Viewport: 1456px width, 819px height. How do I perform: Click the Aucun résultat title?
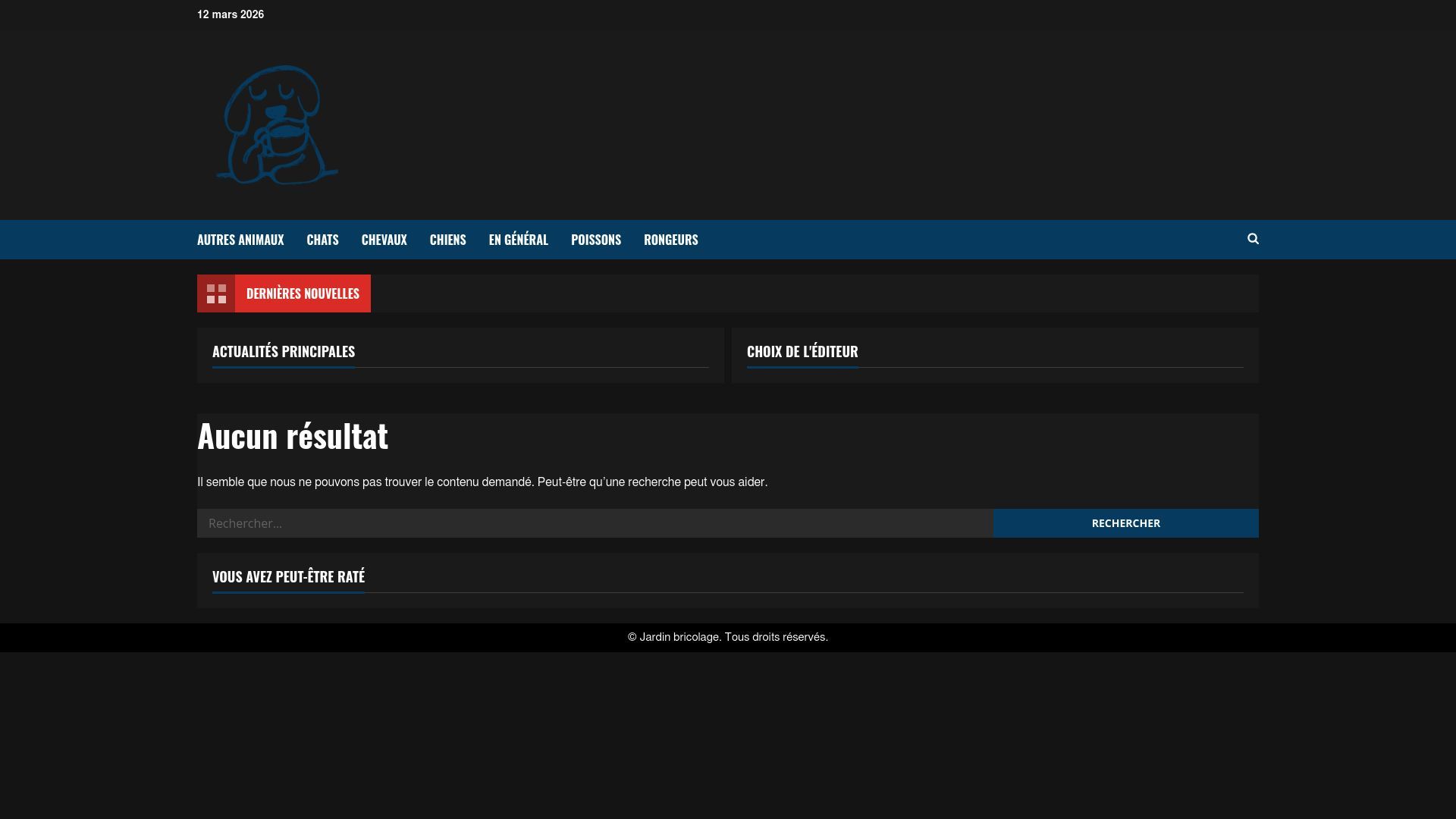pos(293,435)
